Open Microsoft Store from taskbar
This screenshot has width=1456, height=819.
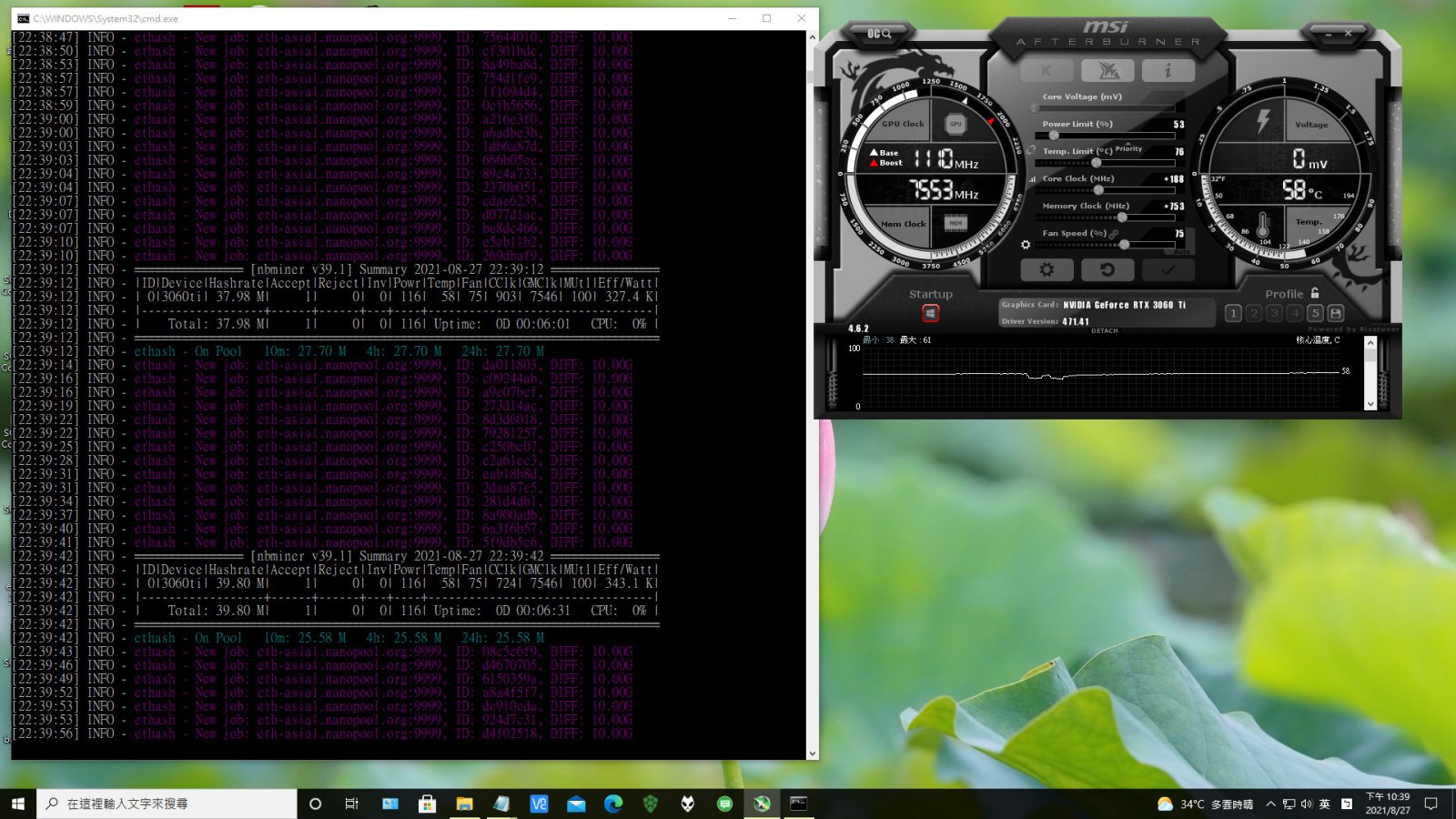(x=427, y=804)
